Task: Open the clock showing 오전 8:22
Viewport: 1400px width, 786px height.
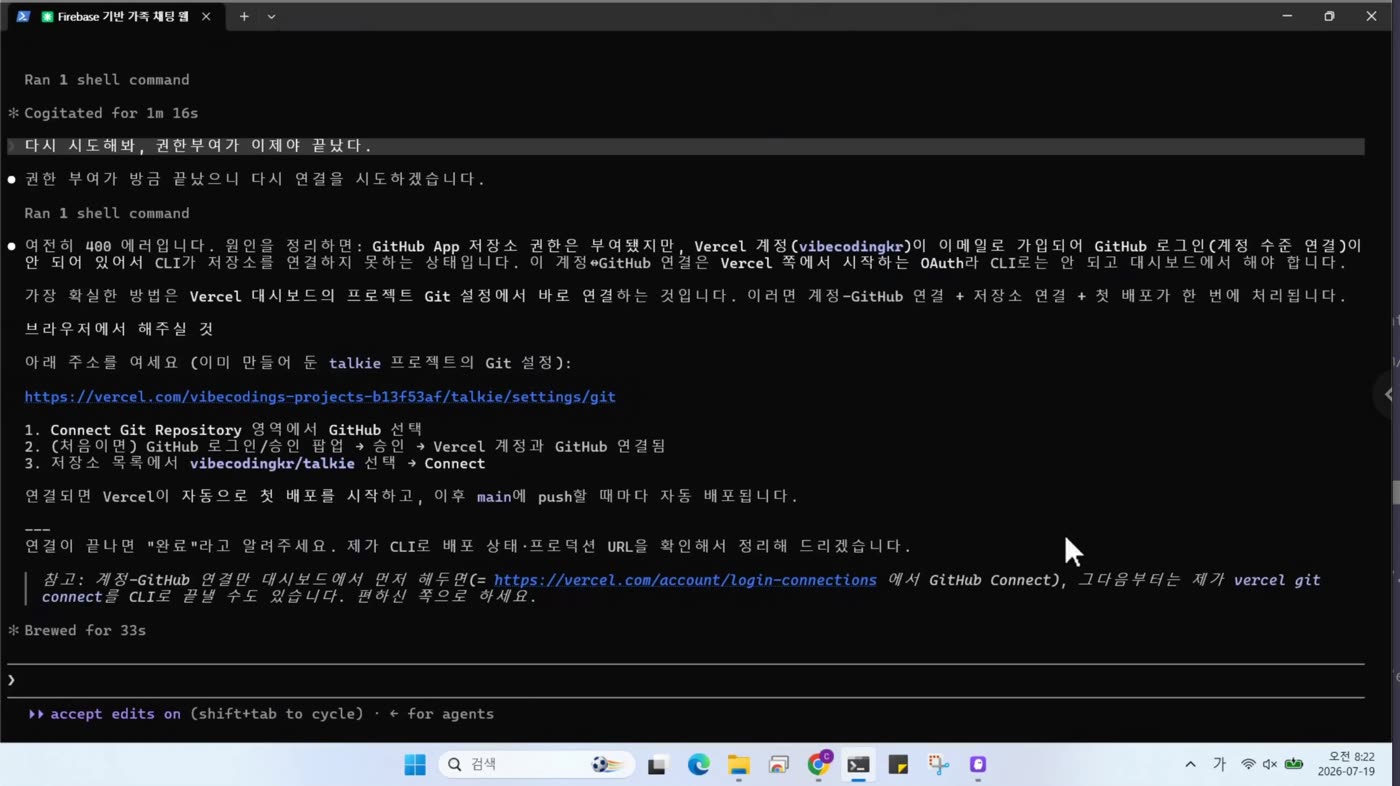Action: click(1347, 765)
